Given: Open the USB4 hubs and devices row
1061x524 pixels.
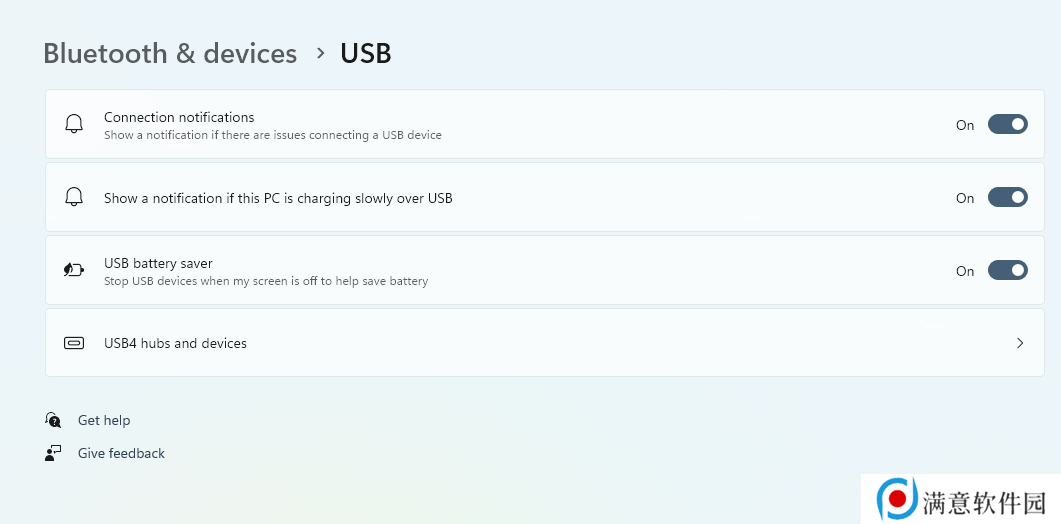Looking at the screenshot, I should click(545, 343).
